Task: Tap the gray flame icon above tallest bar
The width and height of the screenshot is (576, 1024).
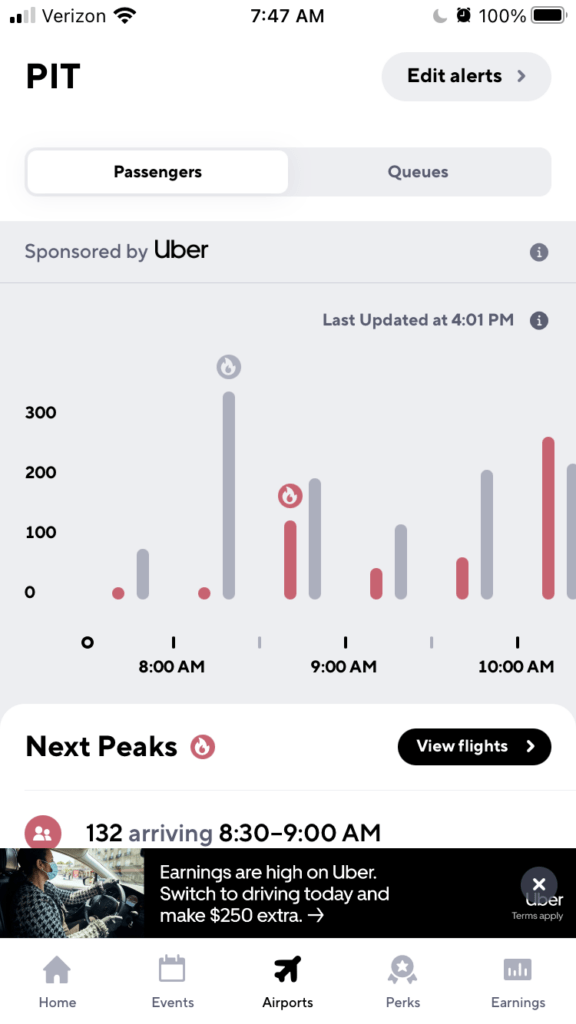Action: tap(229, 366)
